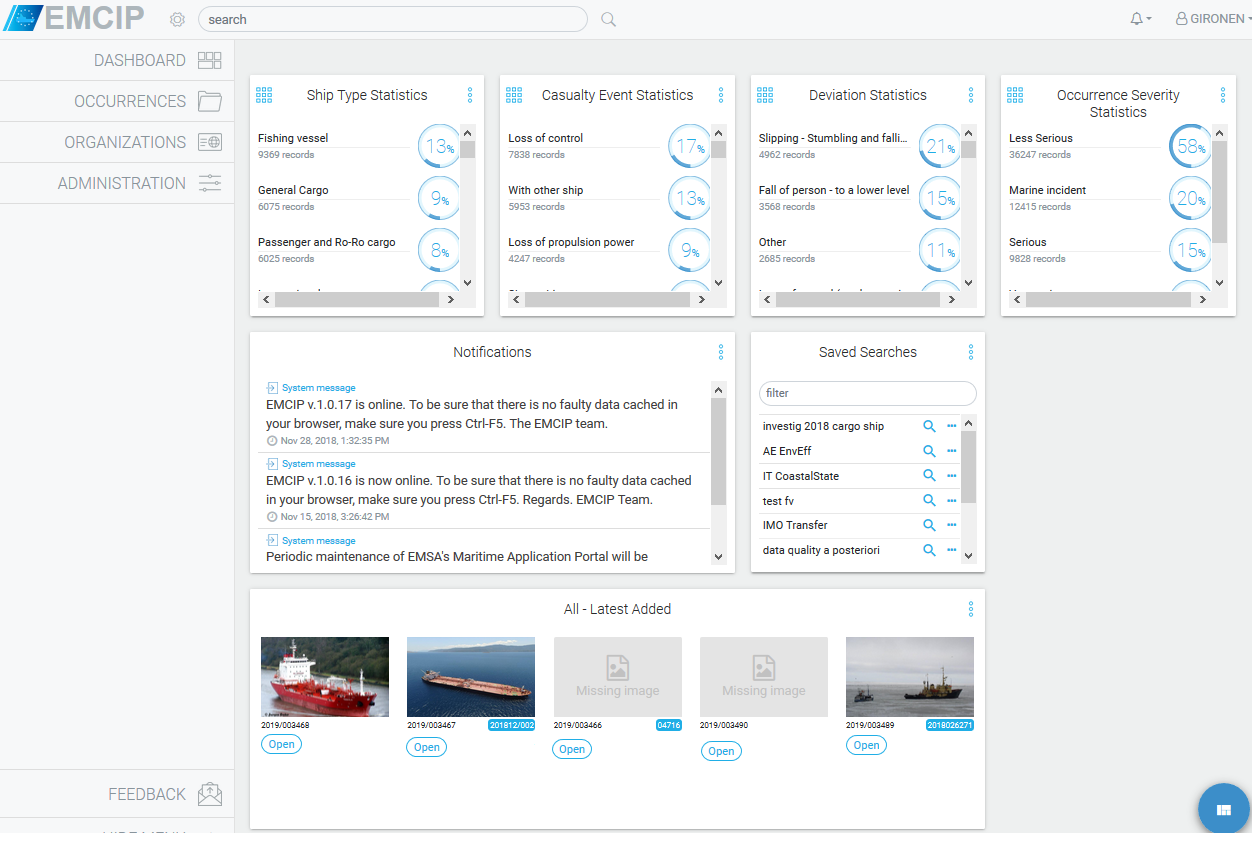Open the notifications bell dropdown

1141,19
